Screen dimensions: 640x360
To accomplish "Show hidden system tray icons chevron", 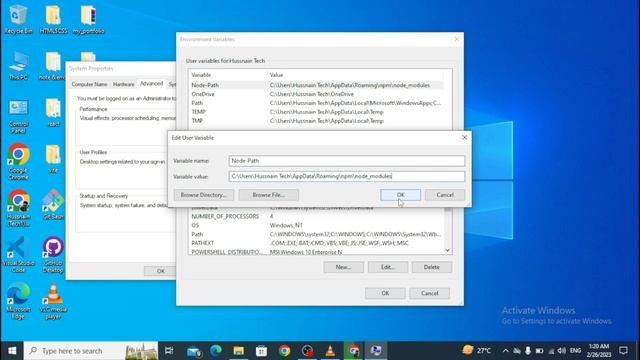I will 505,351.
